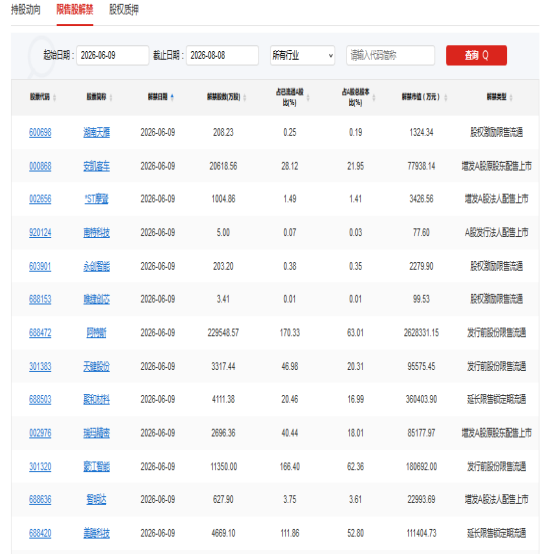Open the 所有行业 industry dropdown
Screen dimensions: 554x555
pyautogui.click(x=302, y=56)
